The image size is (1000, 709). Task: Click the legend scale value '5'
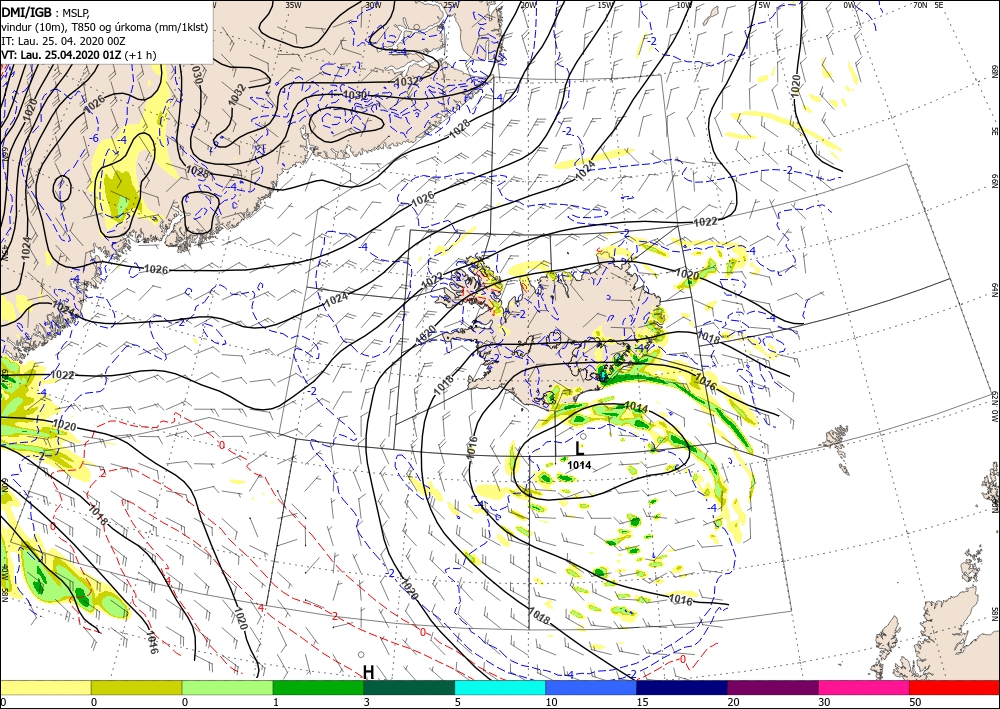coord(457,702)
